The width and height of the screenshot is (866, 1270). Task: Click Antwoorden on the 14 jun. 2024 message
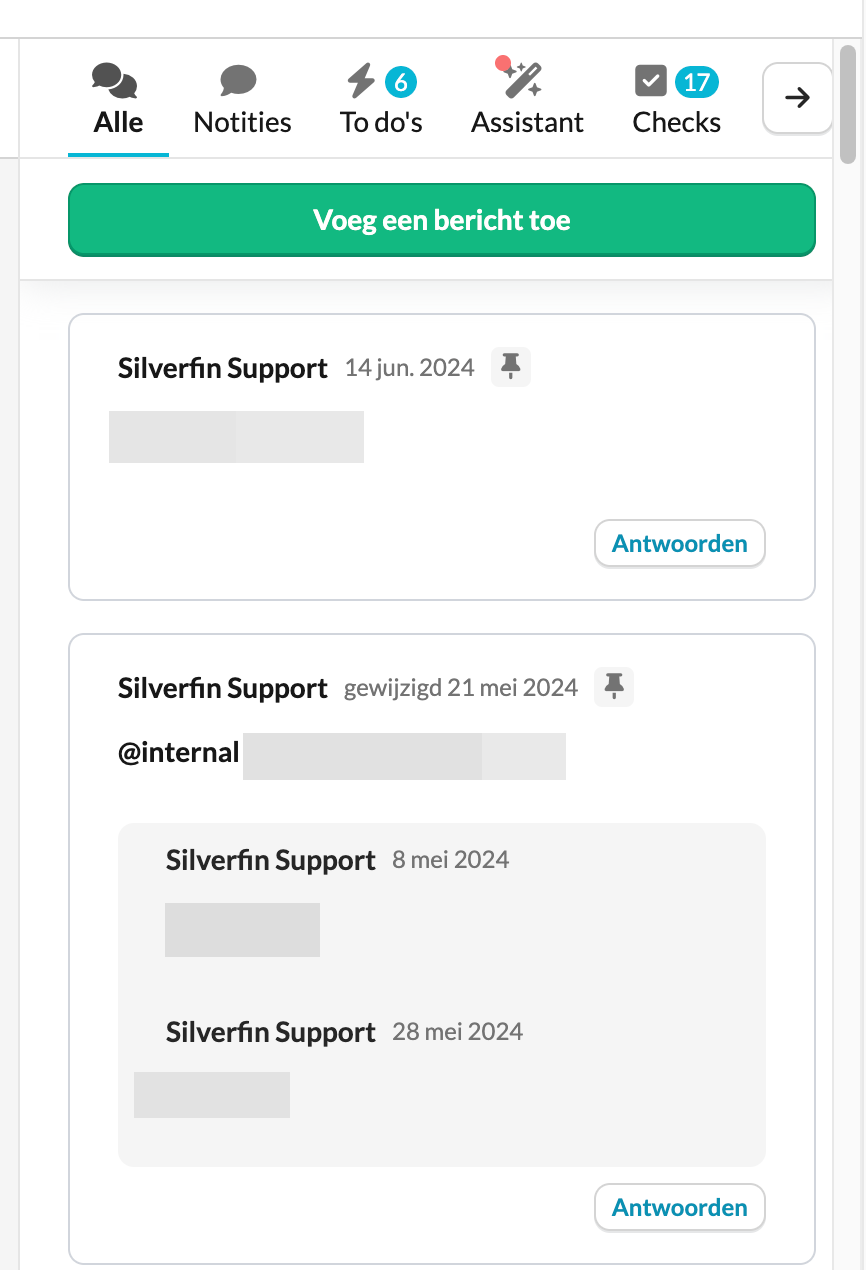(680, 544)
